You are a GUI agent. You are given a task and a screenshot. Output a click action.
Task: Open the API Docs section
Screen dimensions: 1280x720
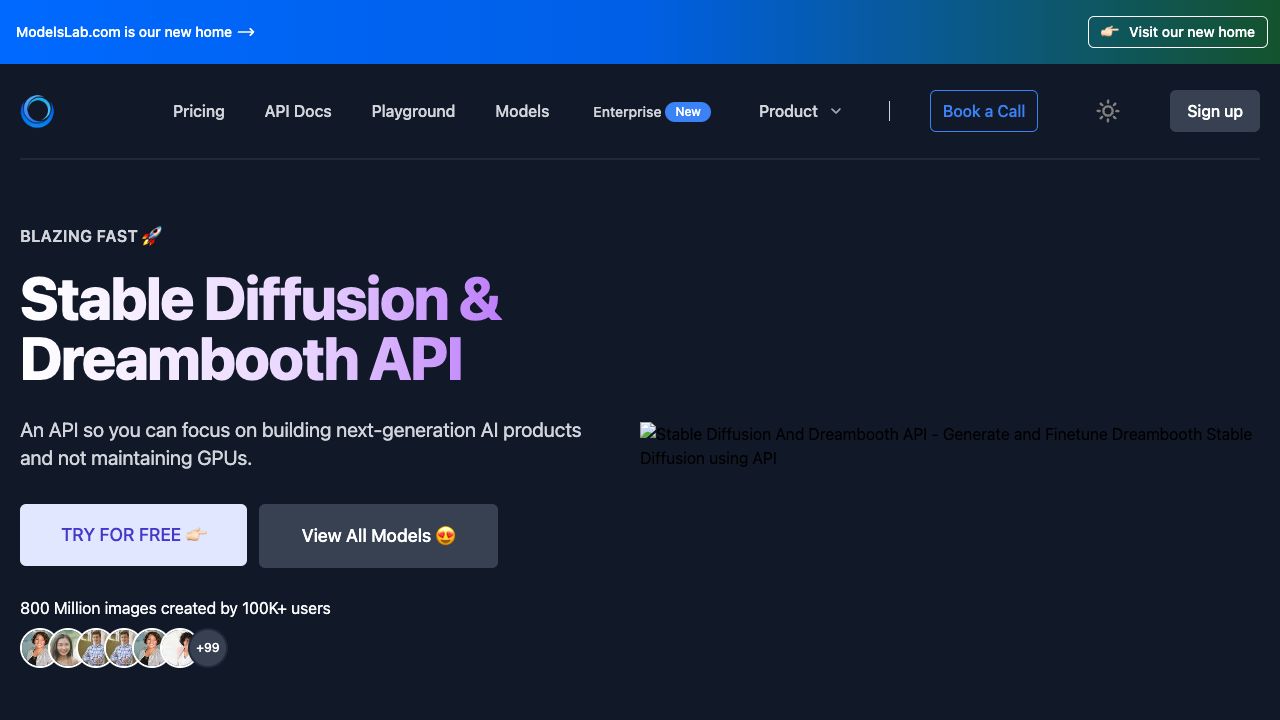pyautogui.click(x=297, y=111)
